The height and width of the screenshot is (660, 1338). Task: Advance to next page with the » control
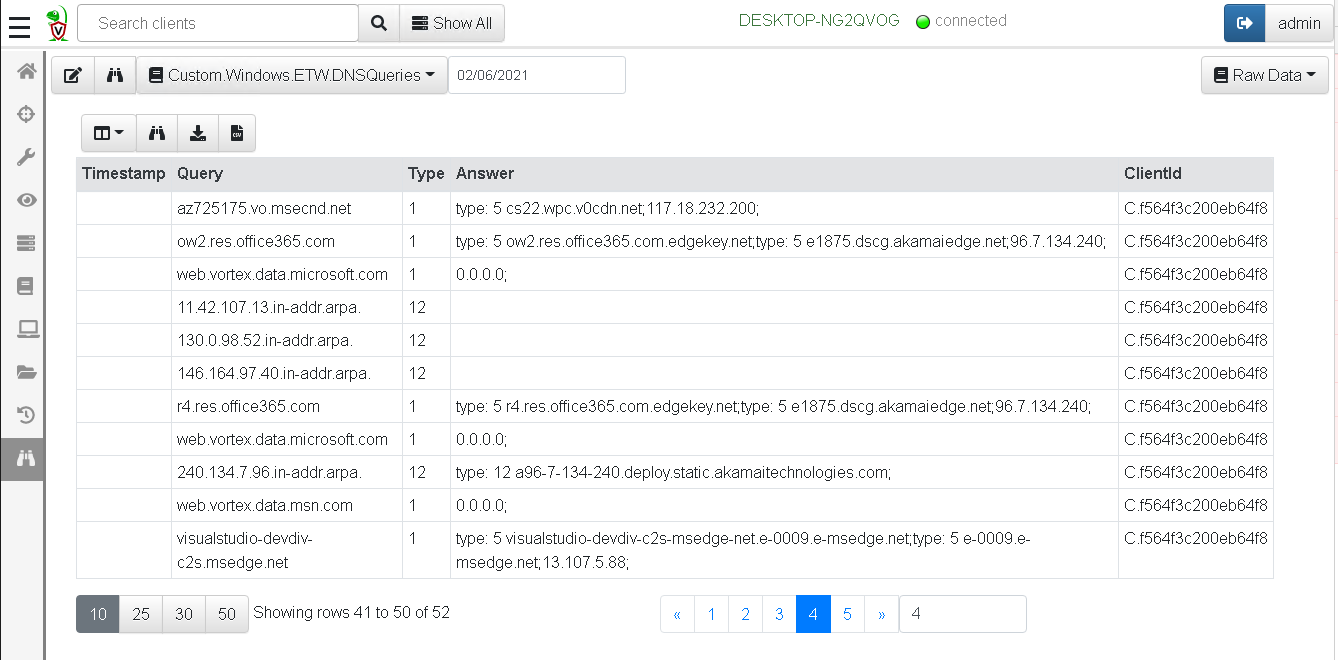[881, 613]
